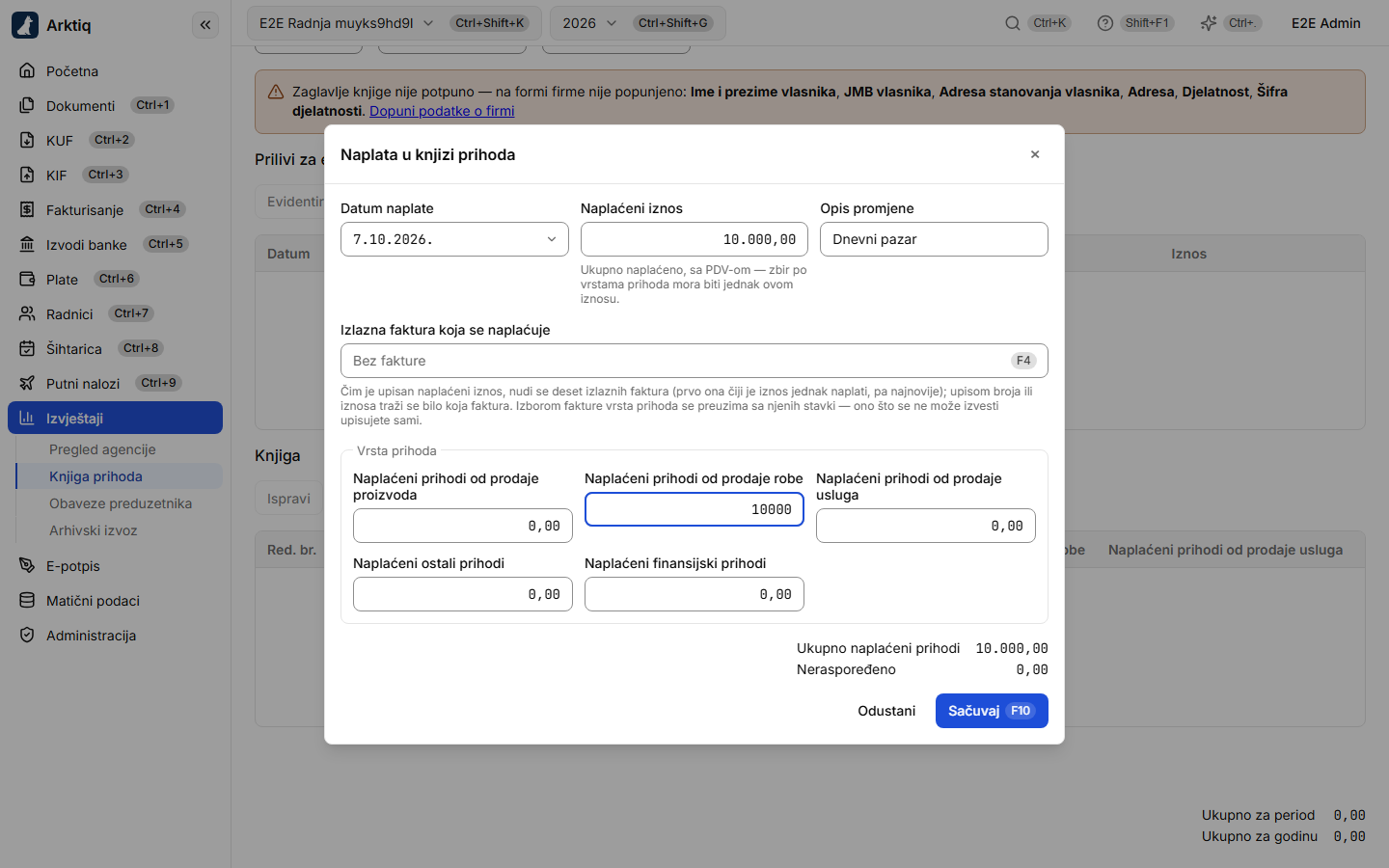Click the Sačuvaj button
The image size is (1389, 868).
click(992, 711)
